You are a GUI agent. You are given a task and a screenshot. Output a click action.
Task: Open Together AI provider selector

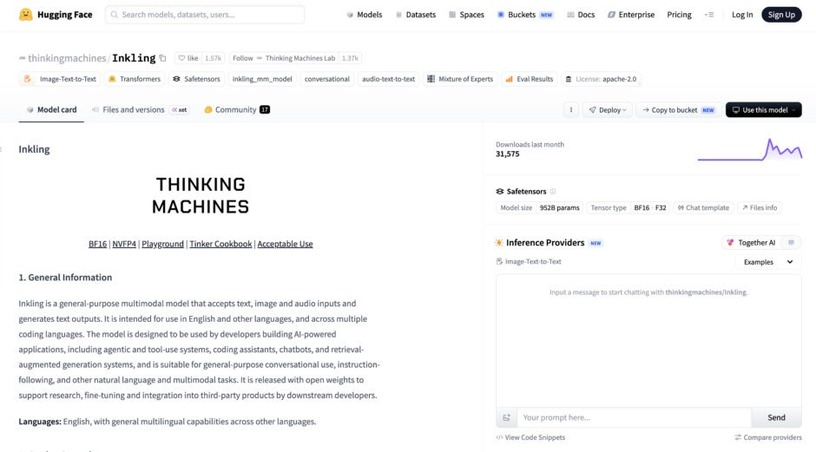point(752,242)
